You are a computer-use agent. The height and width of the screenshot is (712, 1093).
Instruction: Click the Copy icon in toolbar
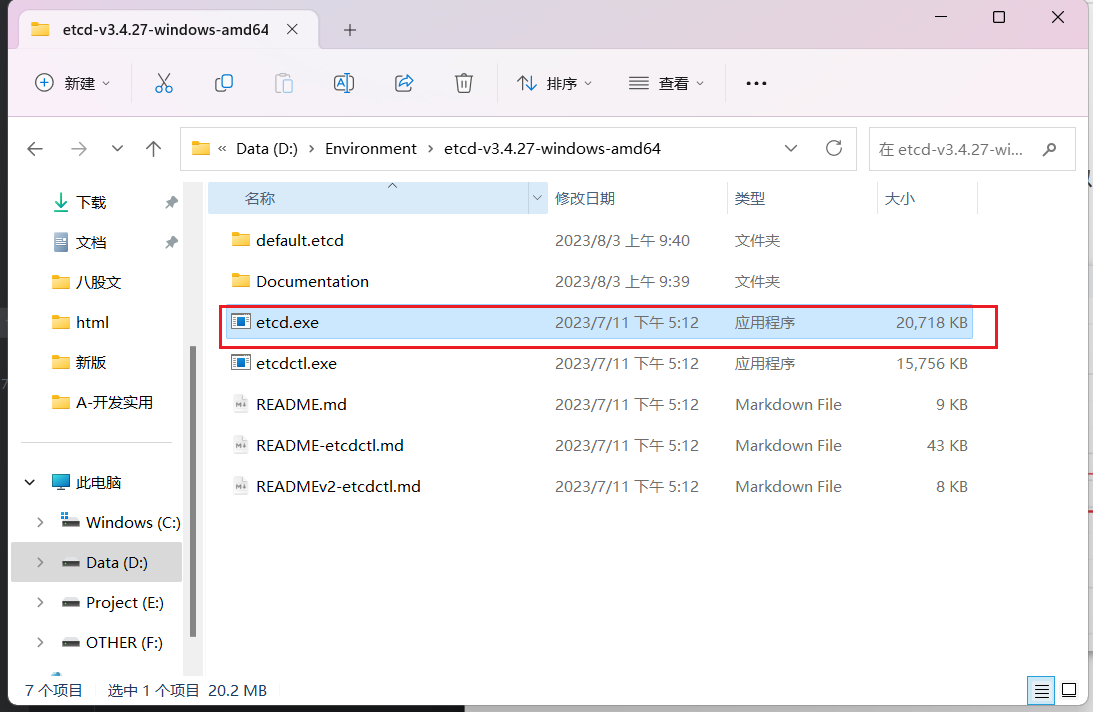(x=224, y=84)
